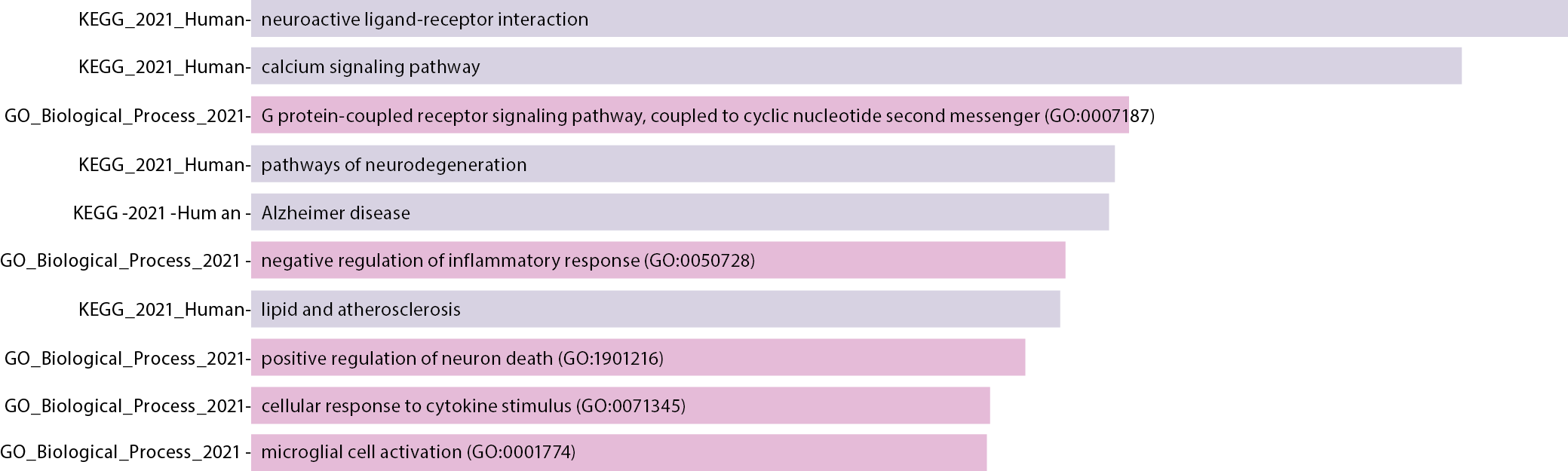
Task: Select the pathways of neurodegeneration bar
Action: pos(683,164)
